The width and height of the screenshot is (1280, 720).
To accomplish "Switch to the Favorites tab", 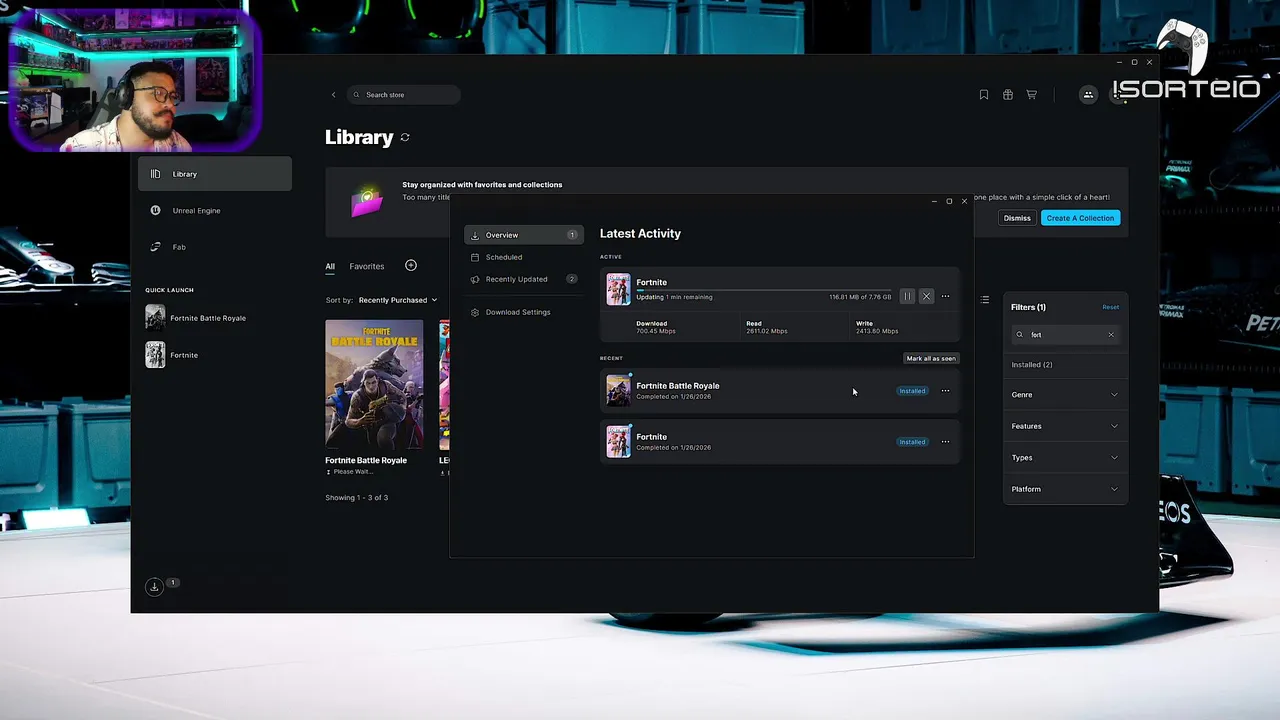I will [367, 266].
